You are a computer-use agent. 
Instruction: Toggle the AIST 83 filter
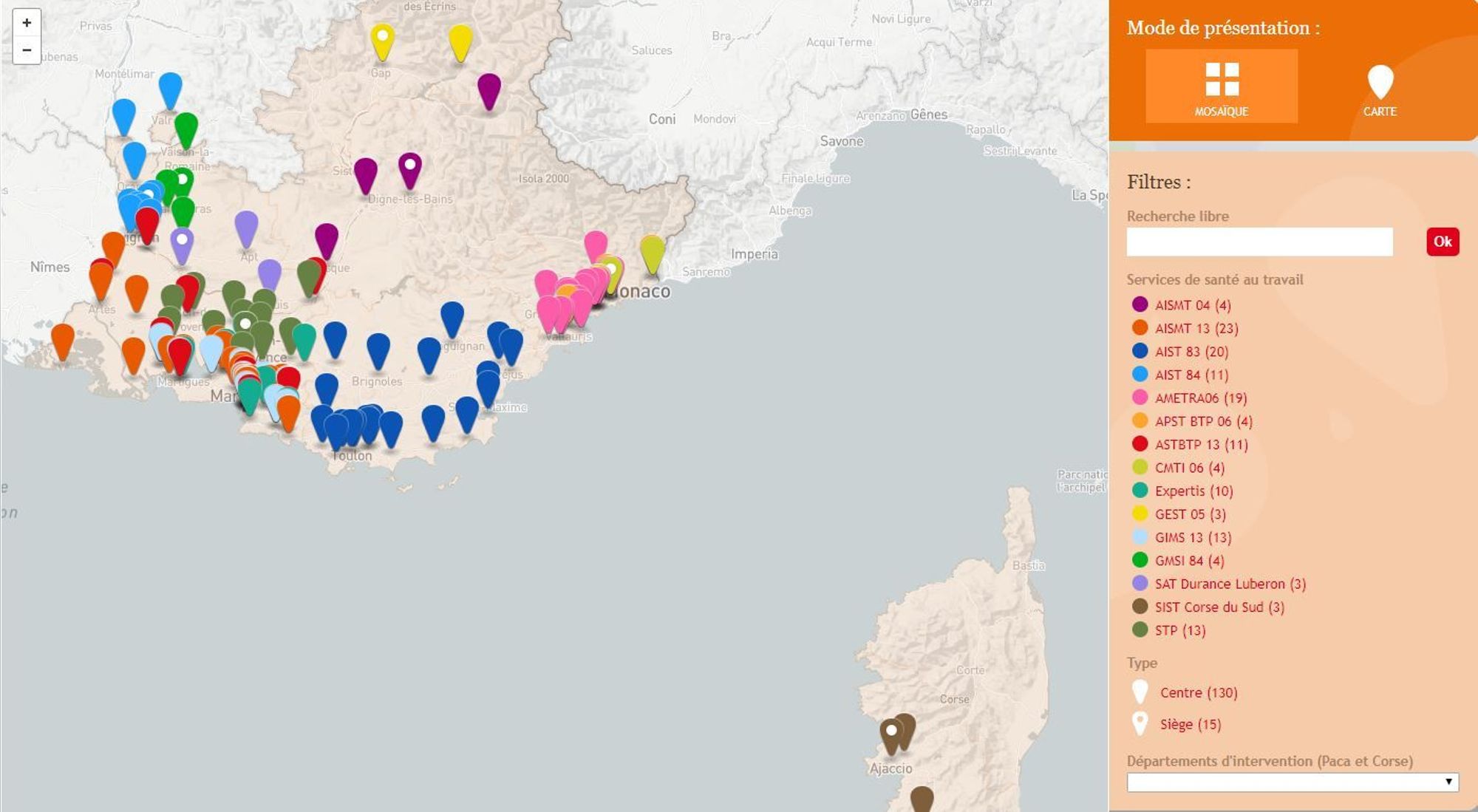point(1191,352)
